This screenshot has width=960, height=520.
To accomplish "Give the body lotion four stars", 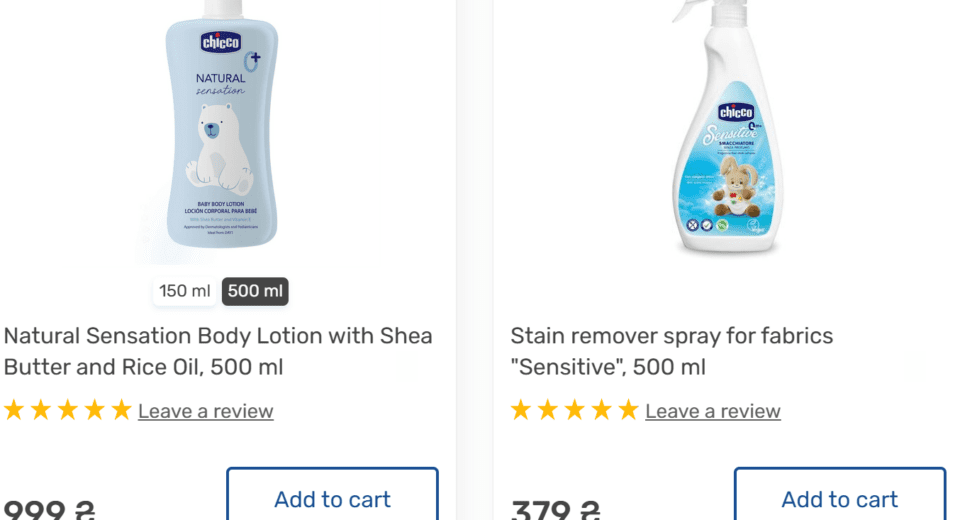I will pos(95,410).
